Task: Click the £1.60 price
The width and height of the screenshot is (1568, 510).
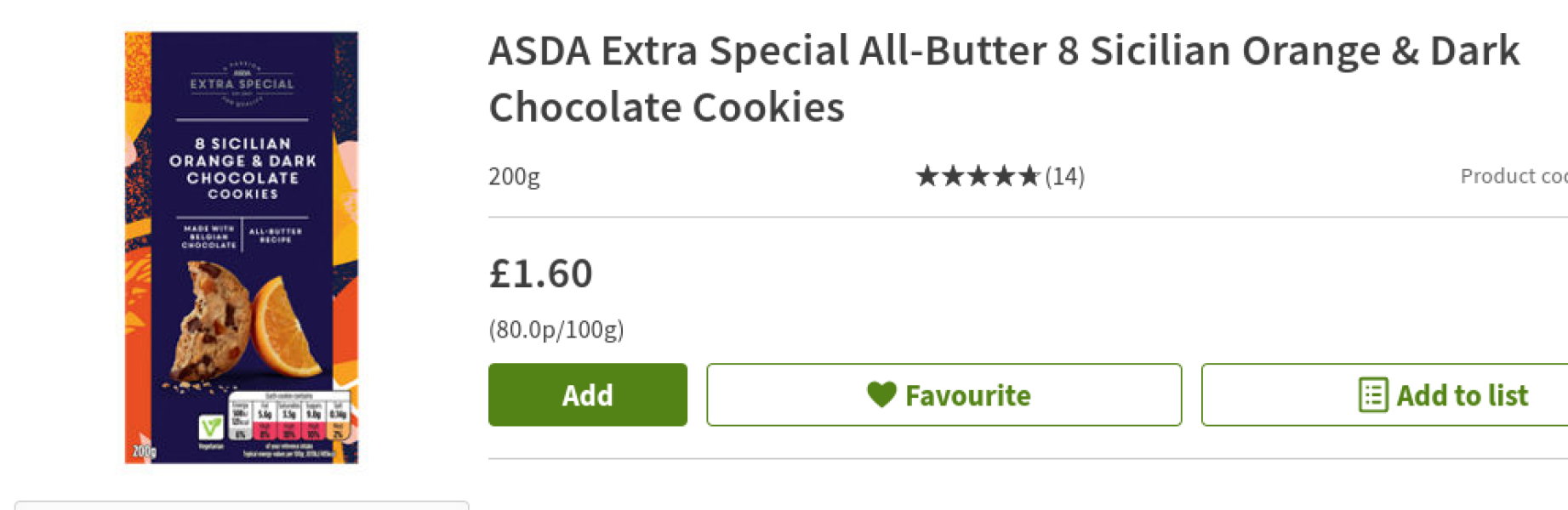Action: point(540,274)
